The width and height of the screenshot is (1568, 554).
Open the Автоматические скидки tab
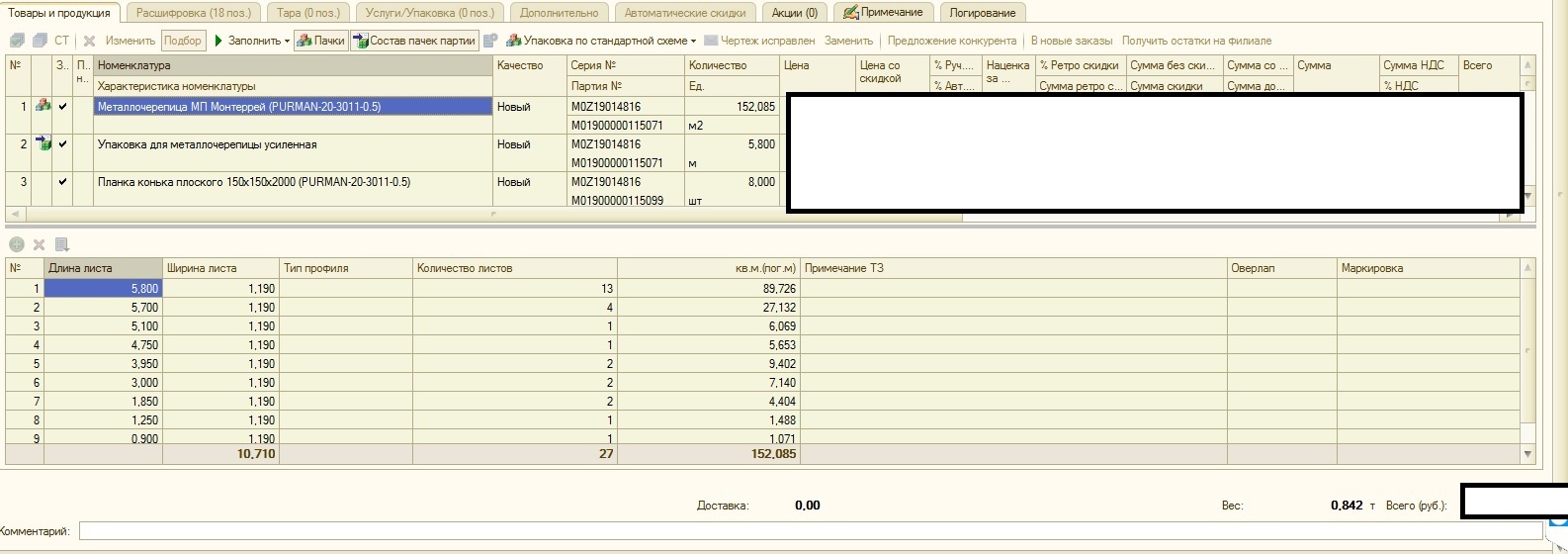pyautogui.click(x=685, y=13)
